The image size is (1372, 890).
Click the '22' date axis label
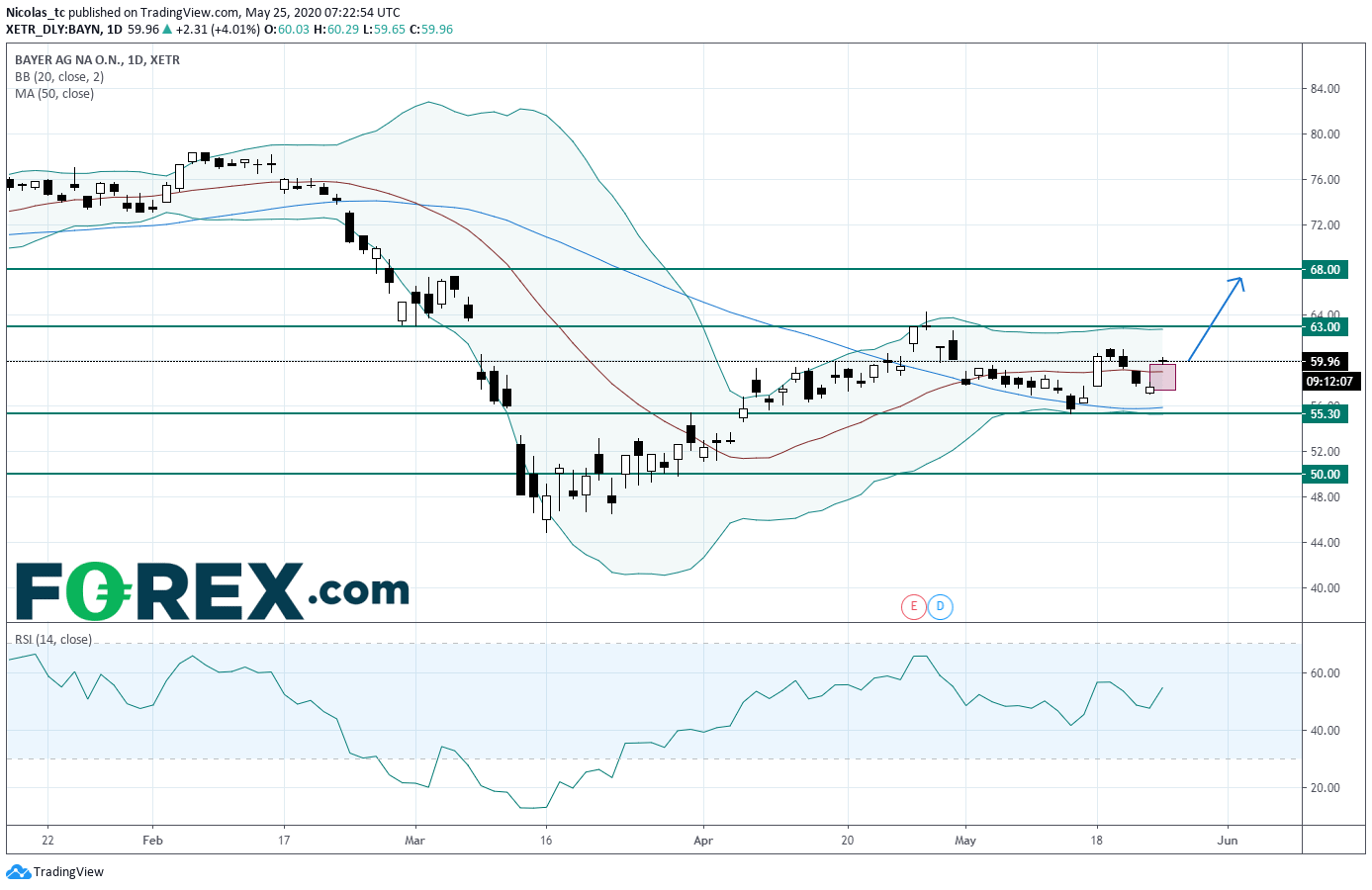(47, 841)
